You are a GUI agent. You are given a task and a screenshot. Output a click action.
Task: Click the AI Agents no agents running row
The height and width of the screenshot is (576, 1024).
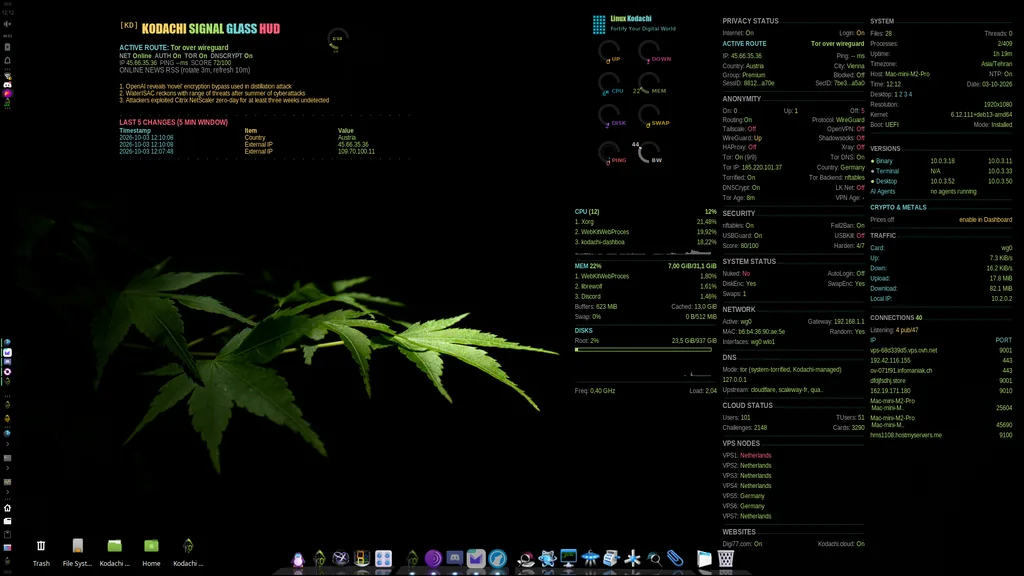[923, 191]
